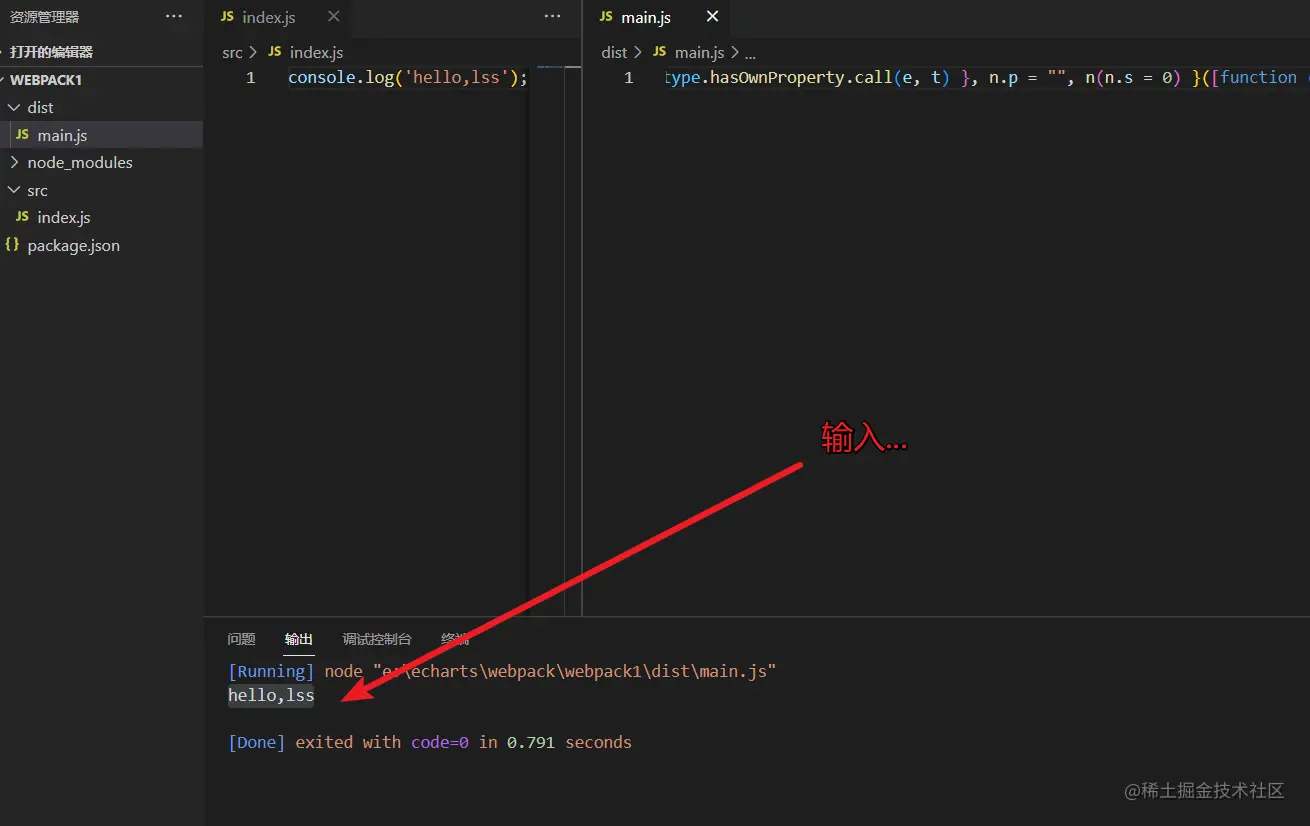Switch to the index.js editor tab
This screenshot has height=826, width=1310.
268,18
